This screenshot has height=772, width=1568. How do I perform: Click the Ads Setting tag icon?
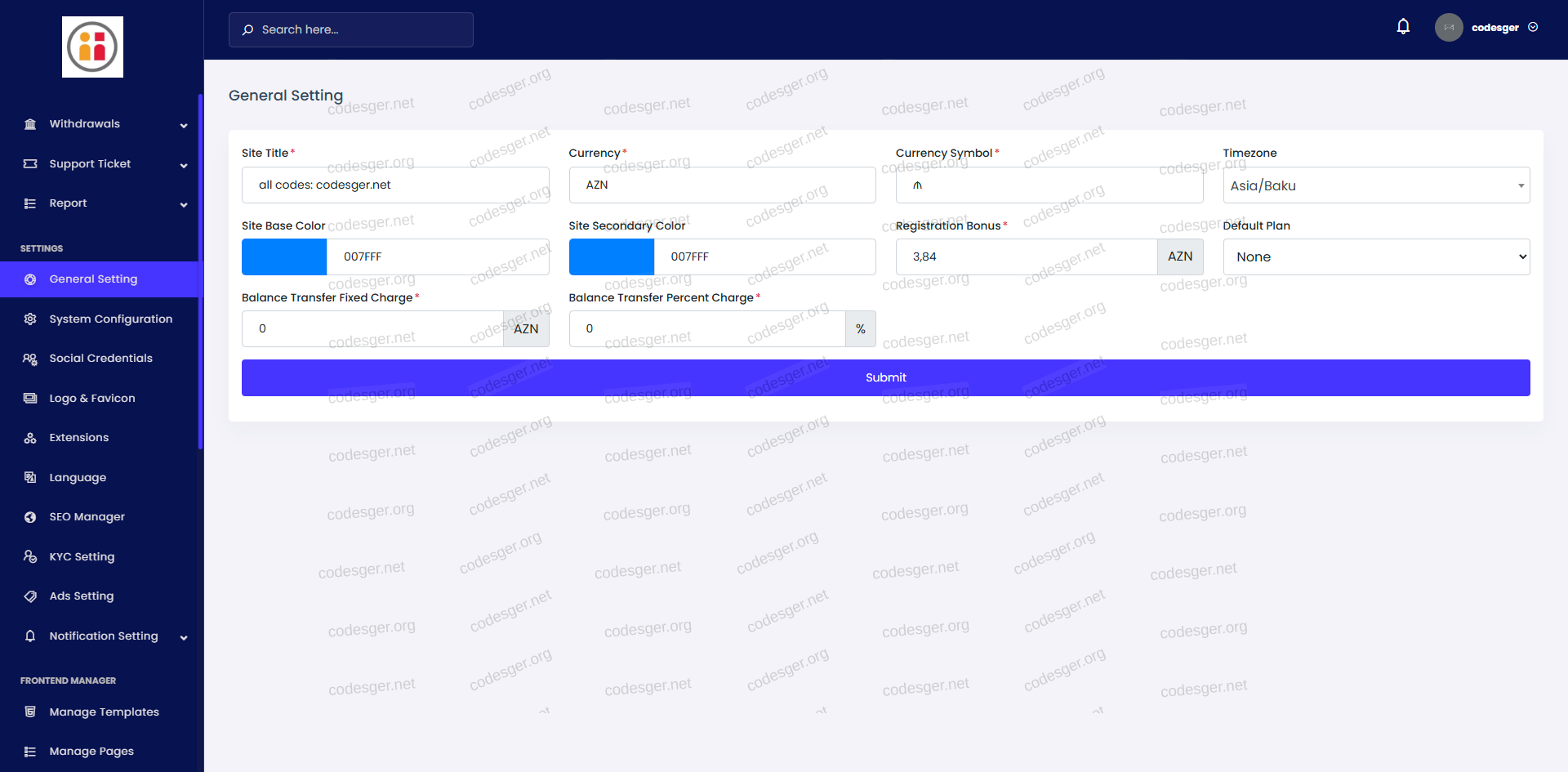(30, 596)
